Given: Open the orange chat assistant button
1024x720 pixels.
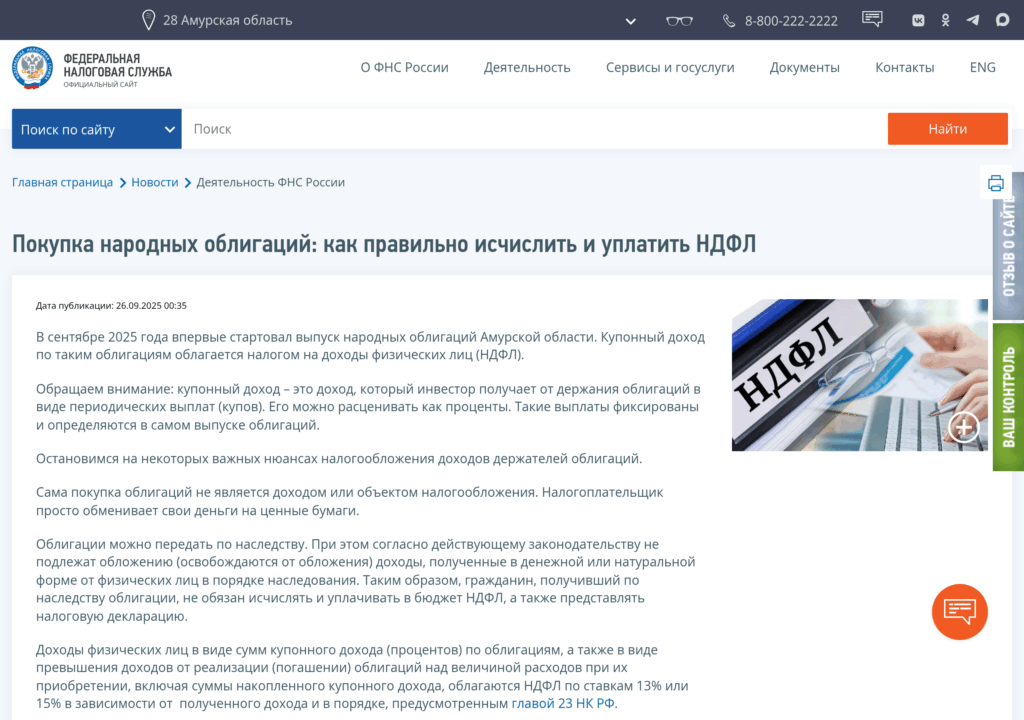Looking at the screenshot, I should [x=959, y=612].
